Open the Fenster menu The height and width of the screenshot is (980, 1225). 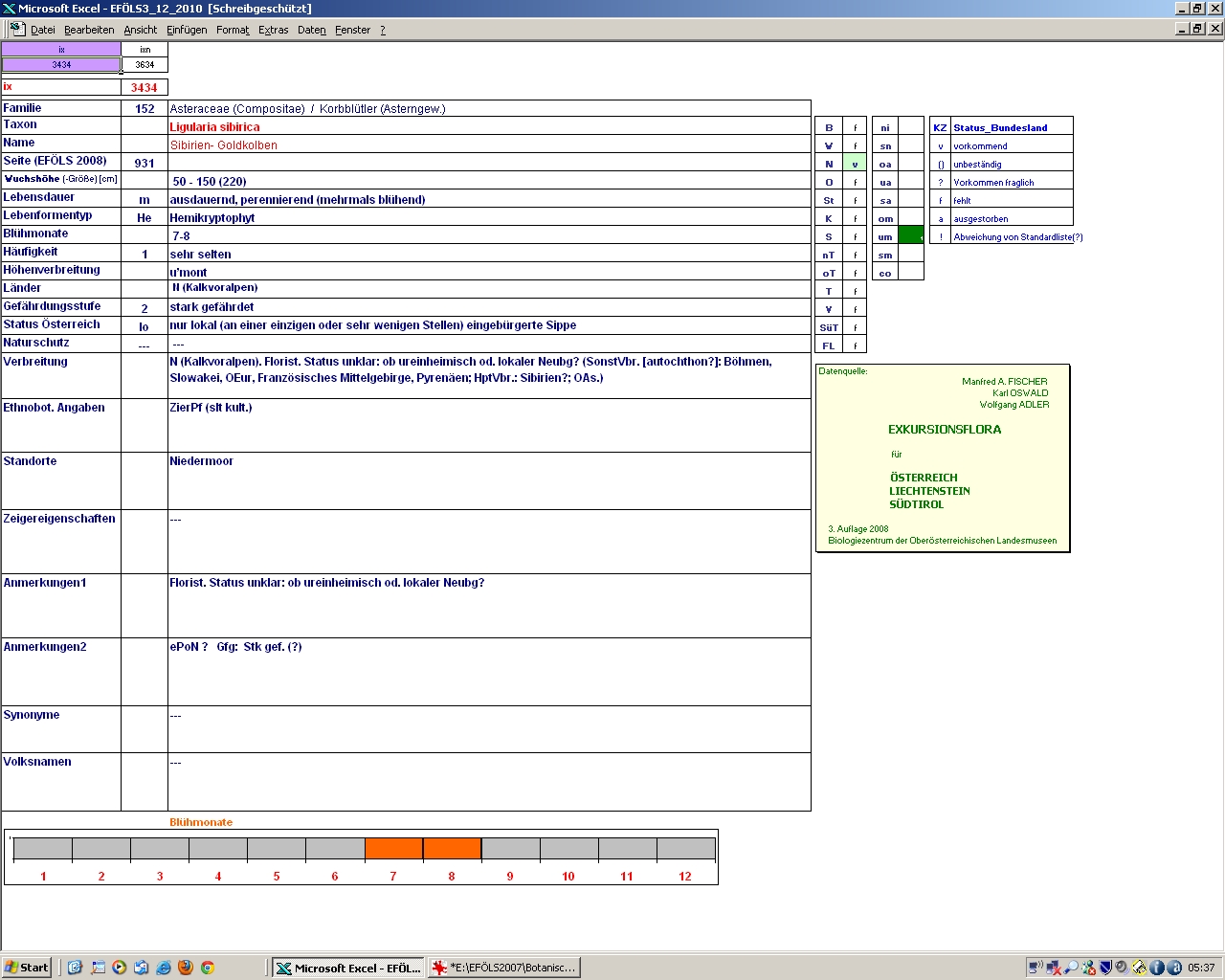pyautogui.click(x=352, y=30)
